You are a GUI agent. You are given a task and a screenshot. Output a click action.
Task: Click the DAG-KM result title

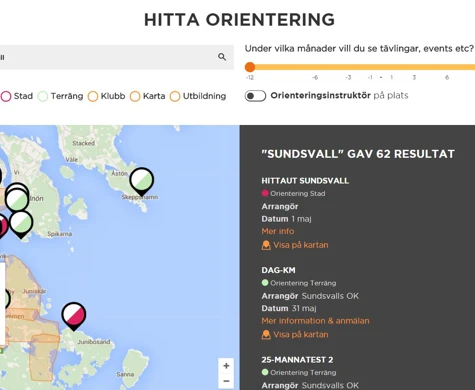(x=278, y=270)
